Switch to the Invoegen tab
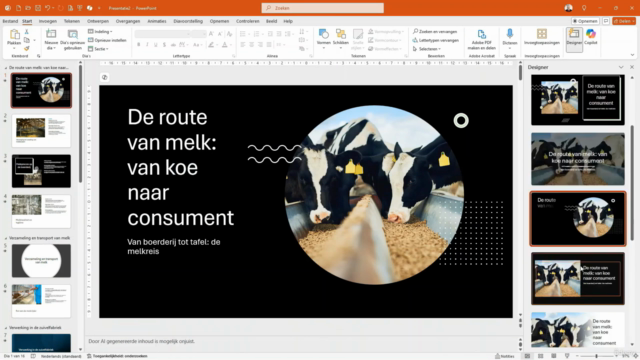Image resolution: width=640 pixels, height=360 pixels. coord(48,21)
